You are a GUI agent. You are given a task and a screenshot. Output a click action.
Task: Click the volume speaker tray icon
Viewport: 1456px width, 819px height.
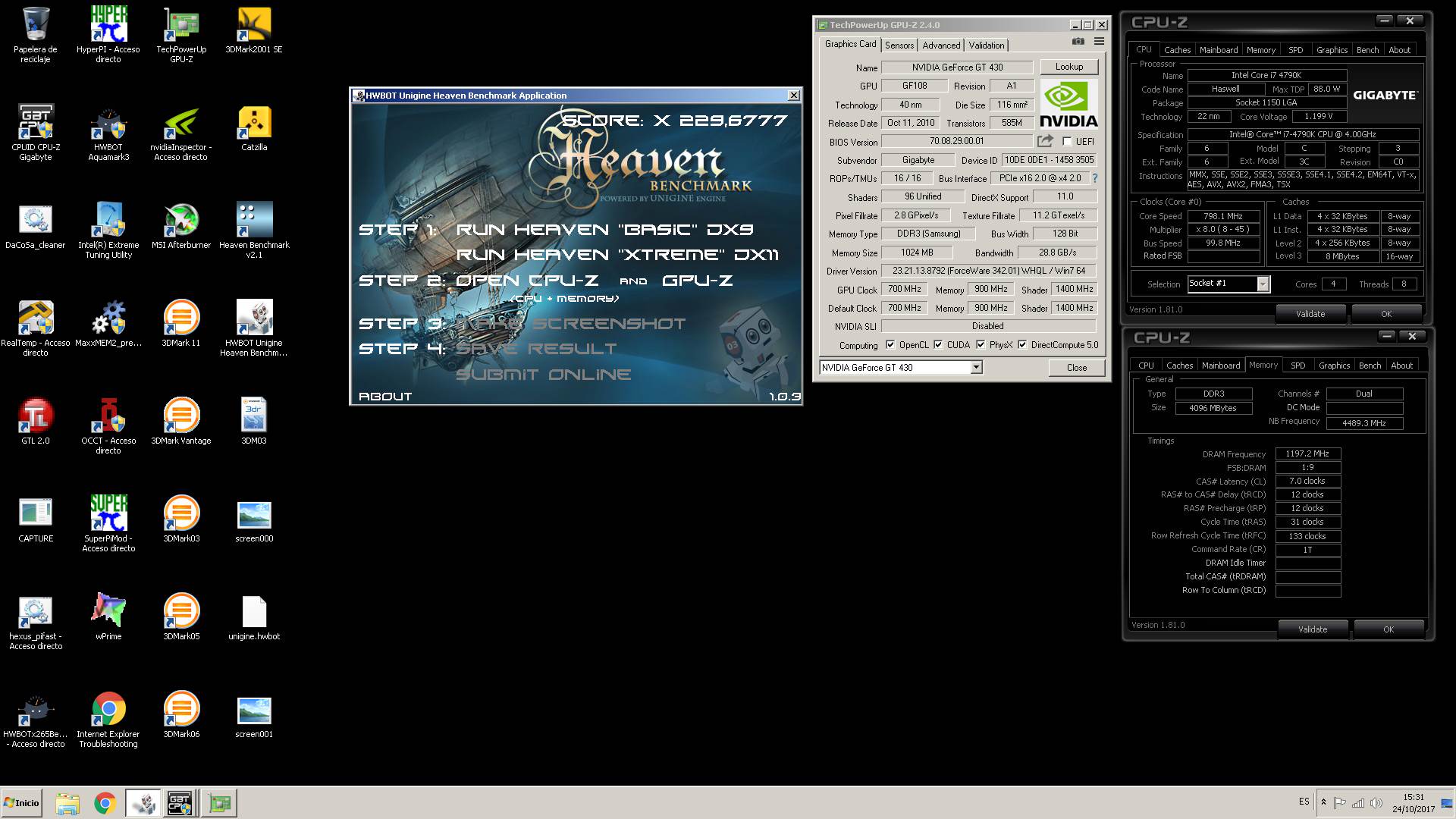tap(1376, 803)
